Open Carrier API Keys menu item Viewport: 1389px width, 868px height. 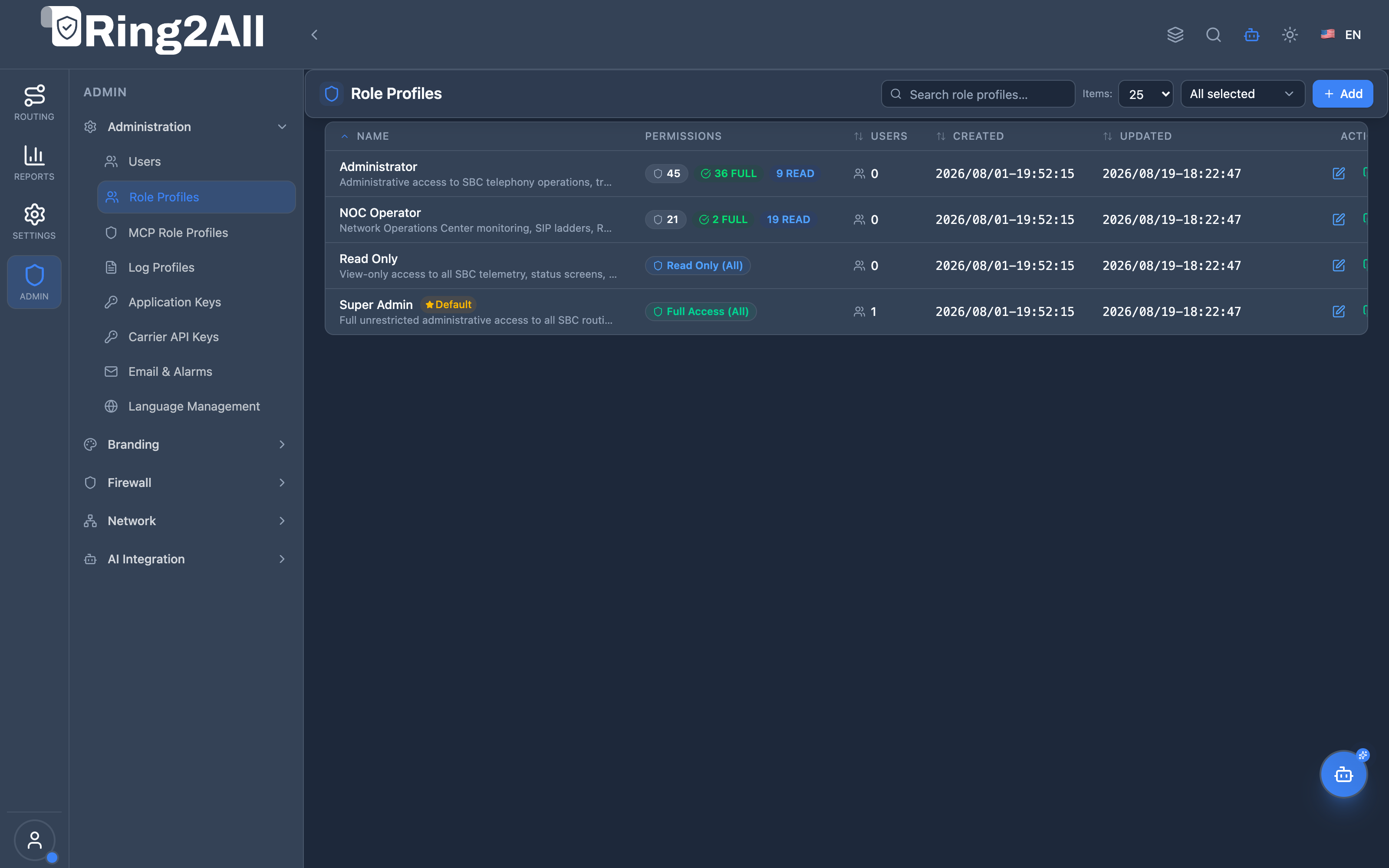click(196, 337)
